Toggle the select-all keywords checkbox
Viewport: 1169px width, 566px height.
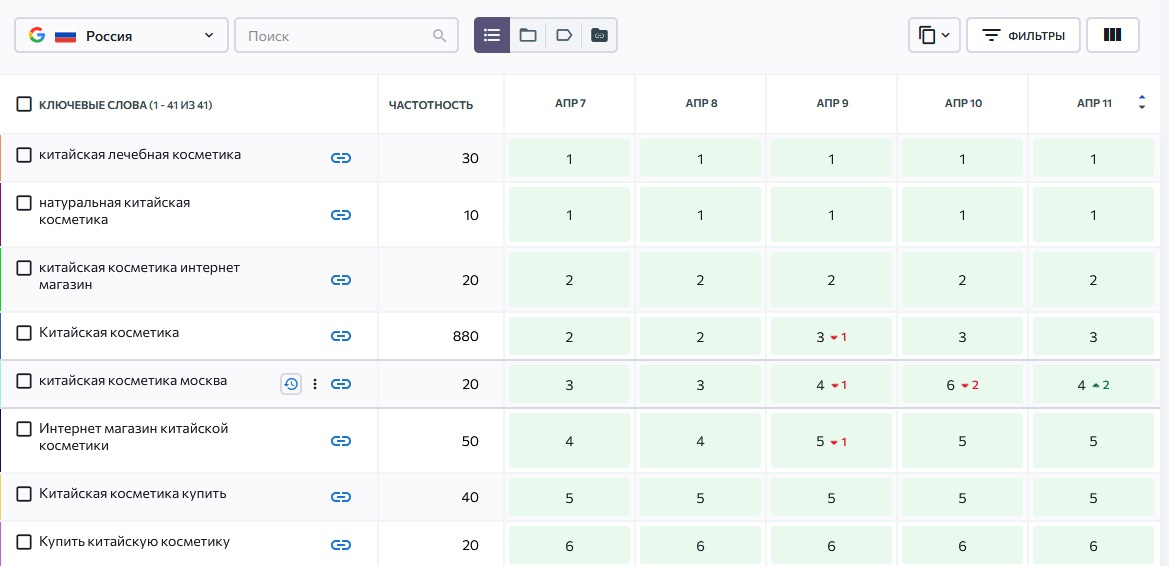[x=24, y=104]
